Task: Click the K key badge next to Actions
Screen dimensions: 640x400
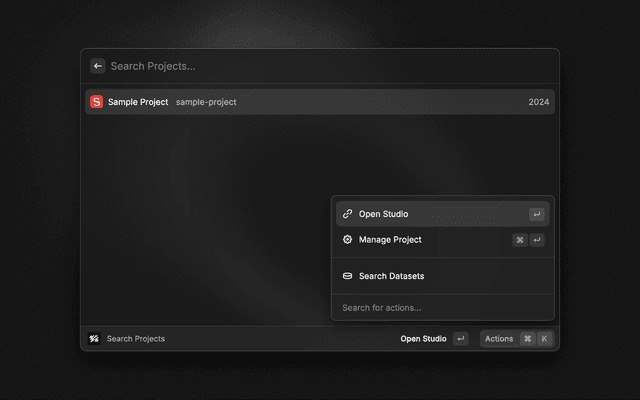Action: point(545,339)
